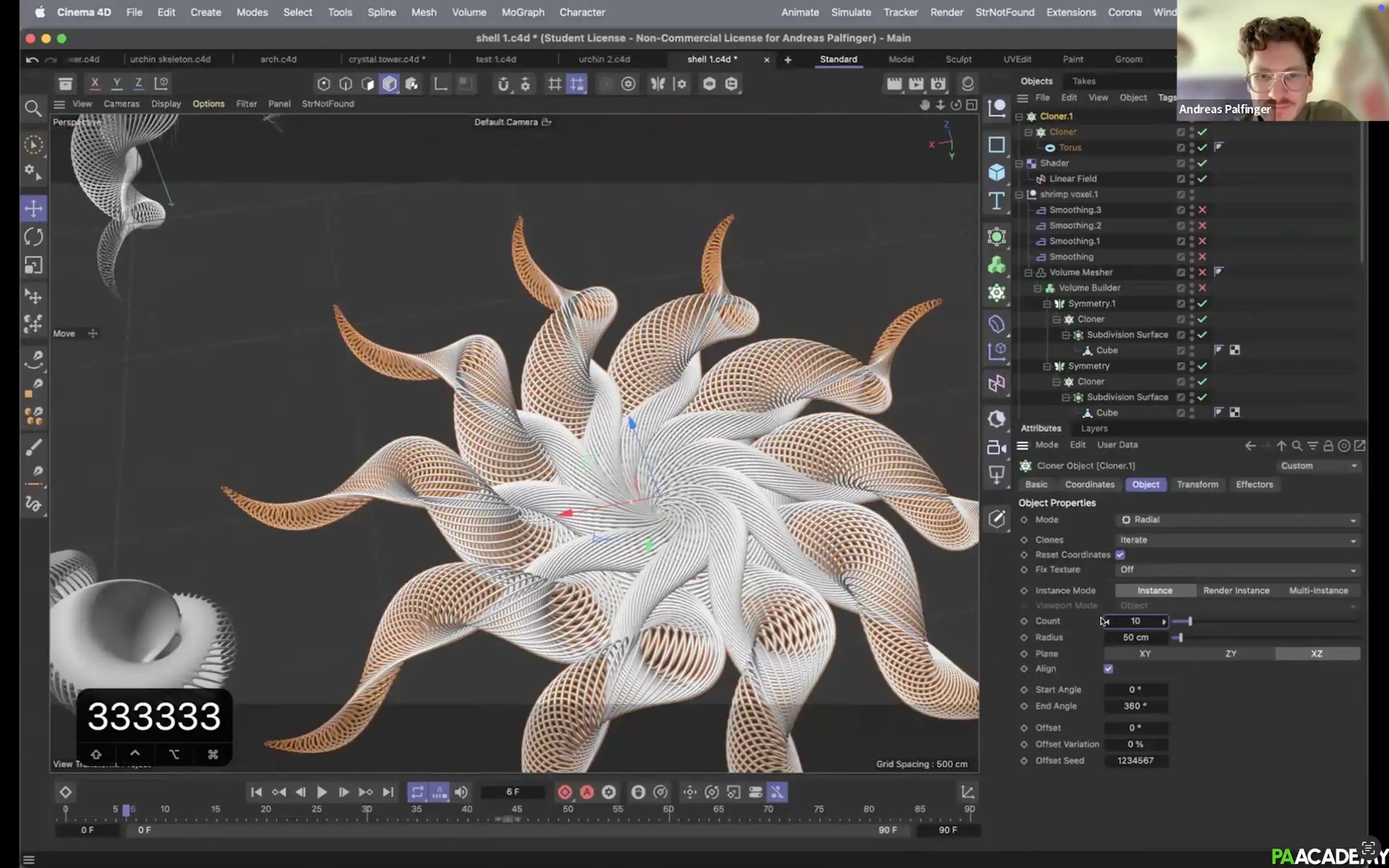Toggle the Align checkbox

1108,669
